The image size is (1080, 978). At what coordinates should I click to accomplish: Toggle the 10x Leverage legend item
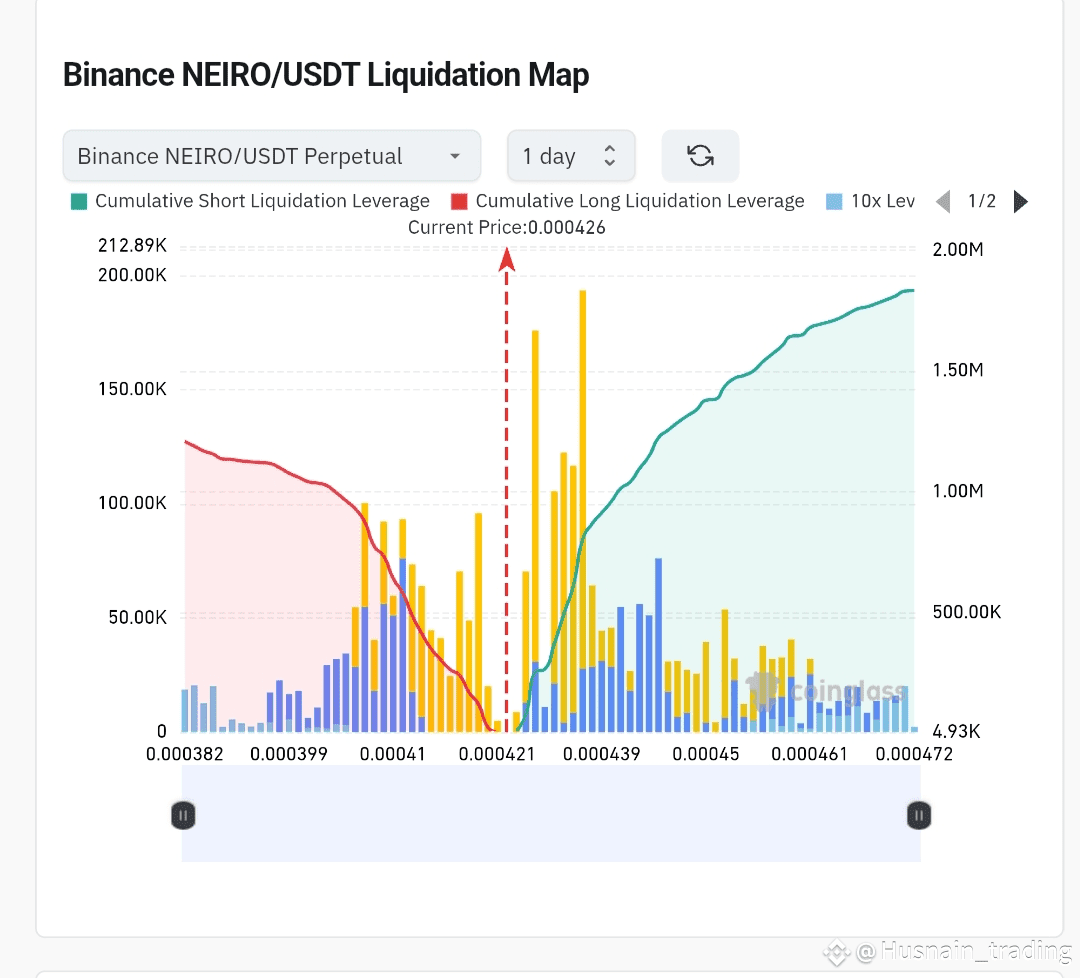(x=870, y=201)
